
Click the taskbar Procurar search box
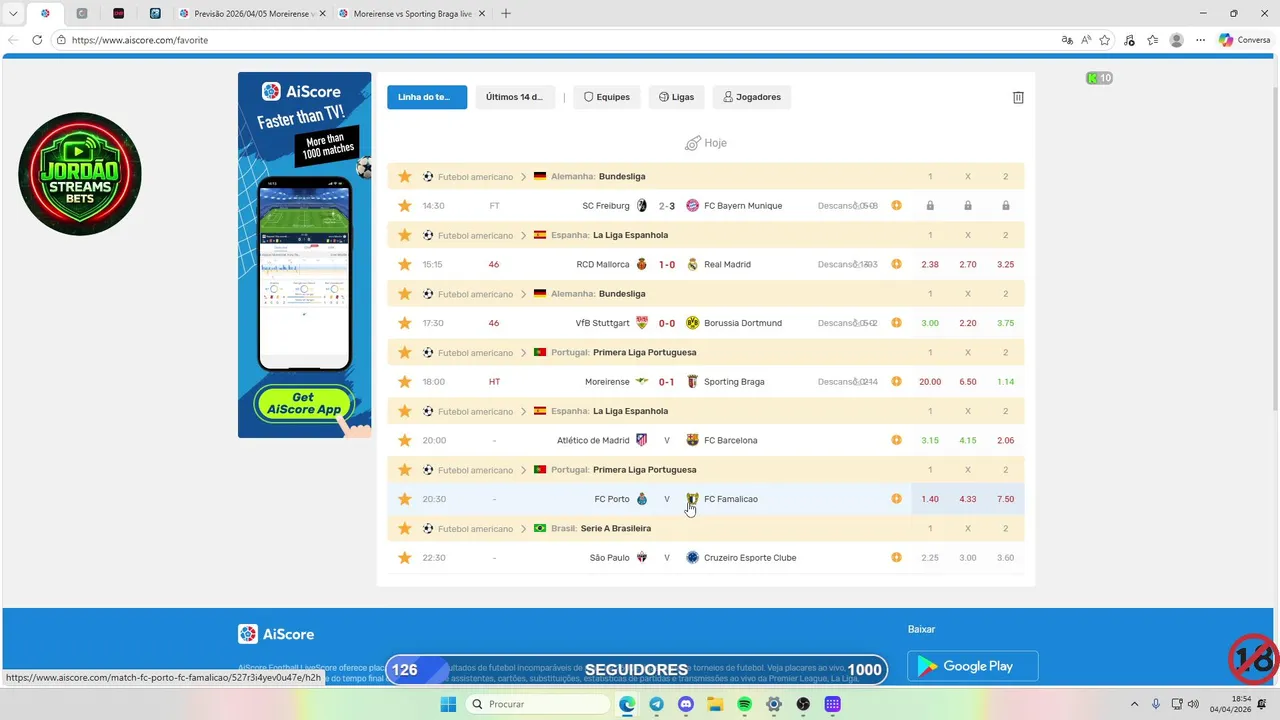pos(540,704)
